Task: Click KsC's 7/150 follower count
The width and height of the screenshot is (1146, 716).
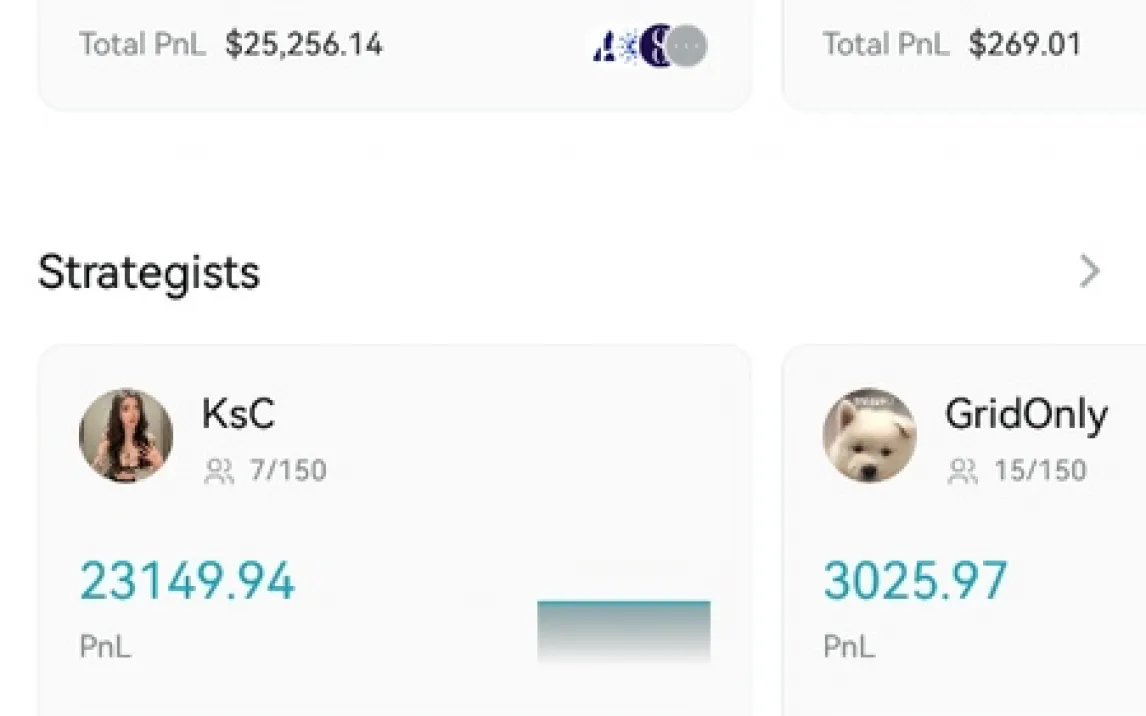Action: pyautogui.click(x=288, y=470)
